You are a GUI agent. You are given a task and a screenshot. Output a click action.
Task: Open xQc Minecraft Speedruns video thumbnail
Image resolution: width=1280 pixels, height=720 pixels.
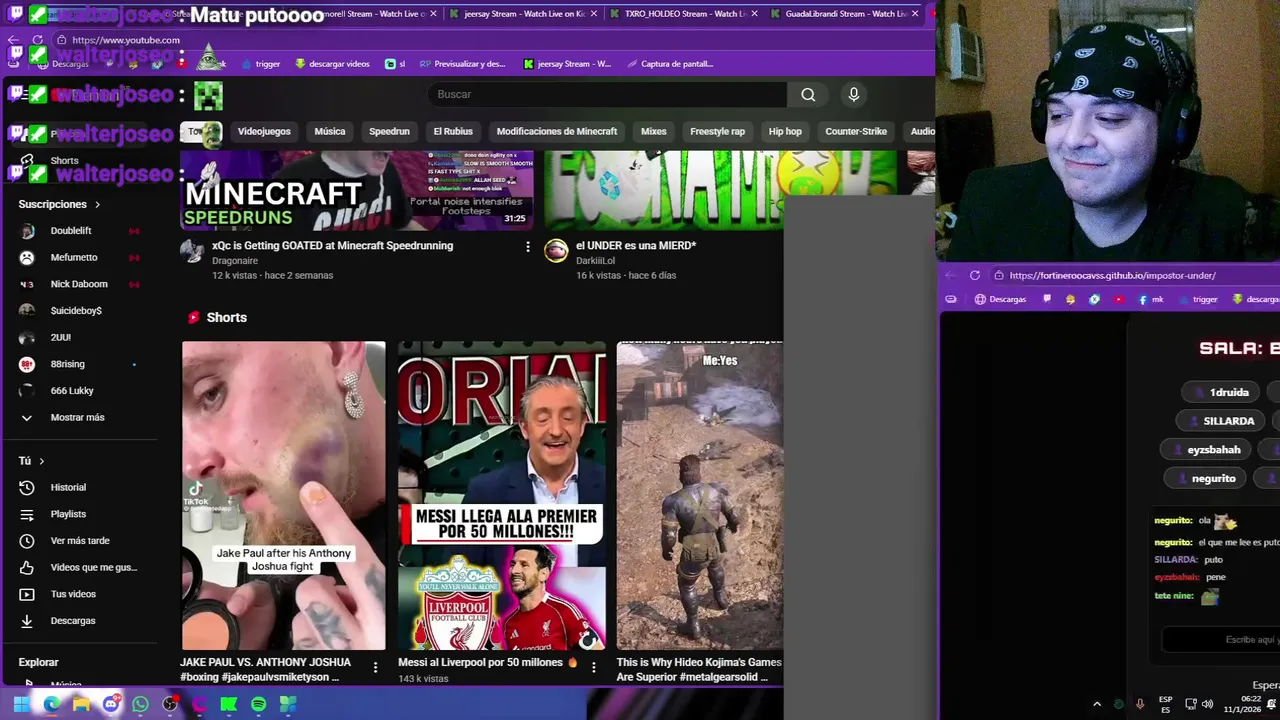[357, 191]
